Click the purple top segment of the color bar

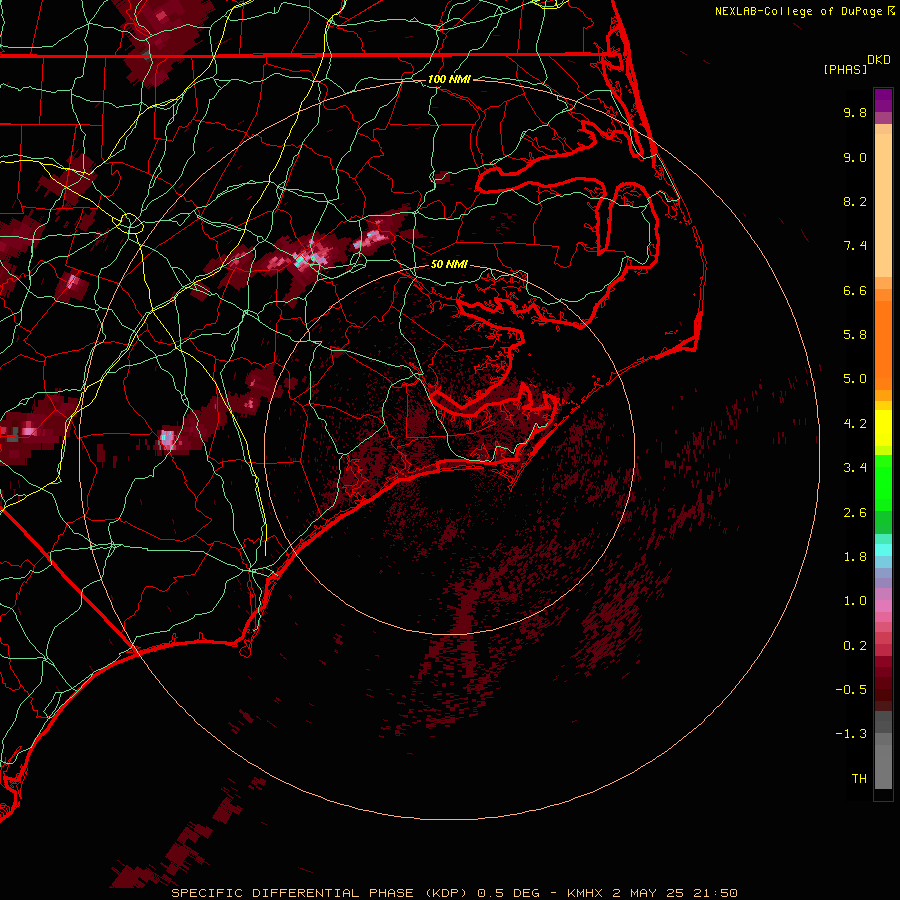point(883,101)
